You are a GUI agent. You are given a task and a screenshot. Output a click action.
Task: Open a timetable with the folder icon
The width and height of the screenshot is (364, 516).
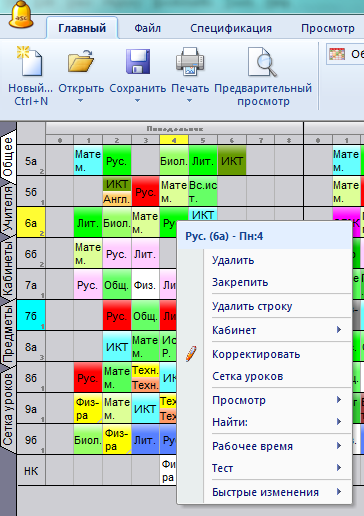tap(81, 62)
